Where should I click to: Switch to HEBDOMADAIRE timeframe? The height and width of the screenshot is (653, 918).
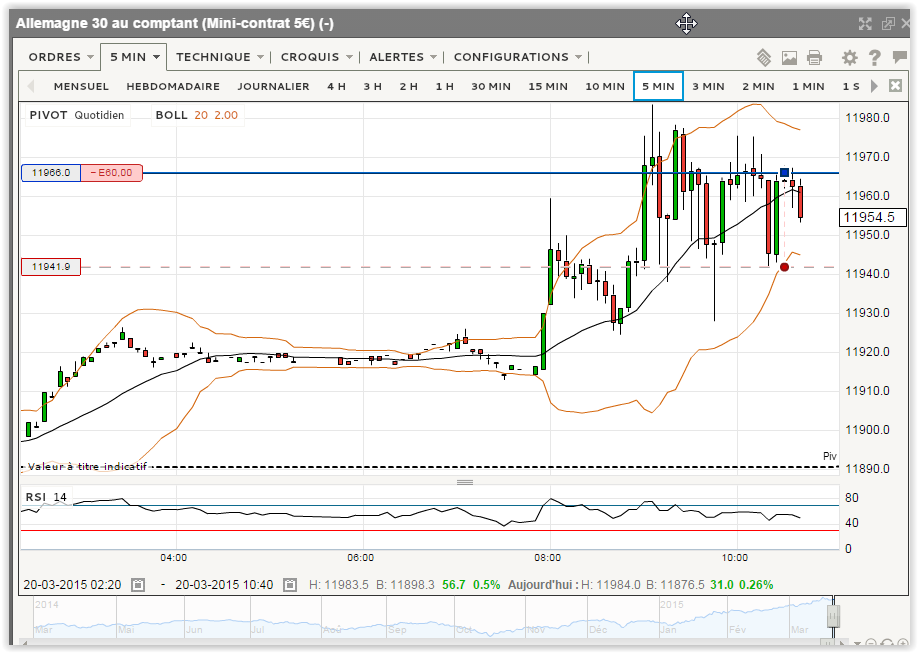pyautogui.click(x=173, y=86)
